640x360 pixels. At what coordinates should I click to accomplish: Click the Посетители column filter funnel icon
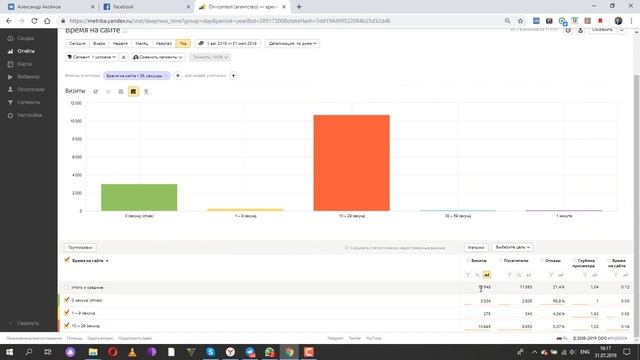[x=509, y=275]
